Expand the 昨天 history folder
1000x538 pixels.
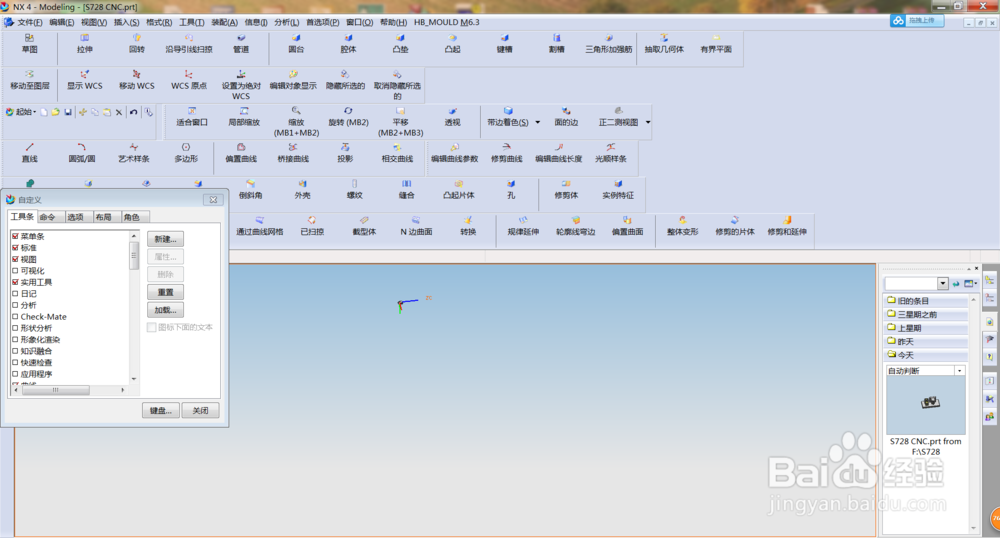point(927,342)
